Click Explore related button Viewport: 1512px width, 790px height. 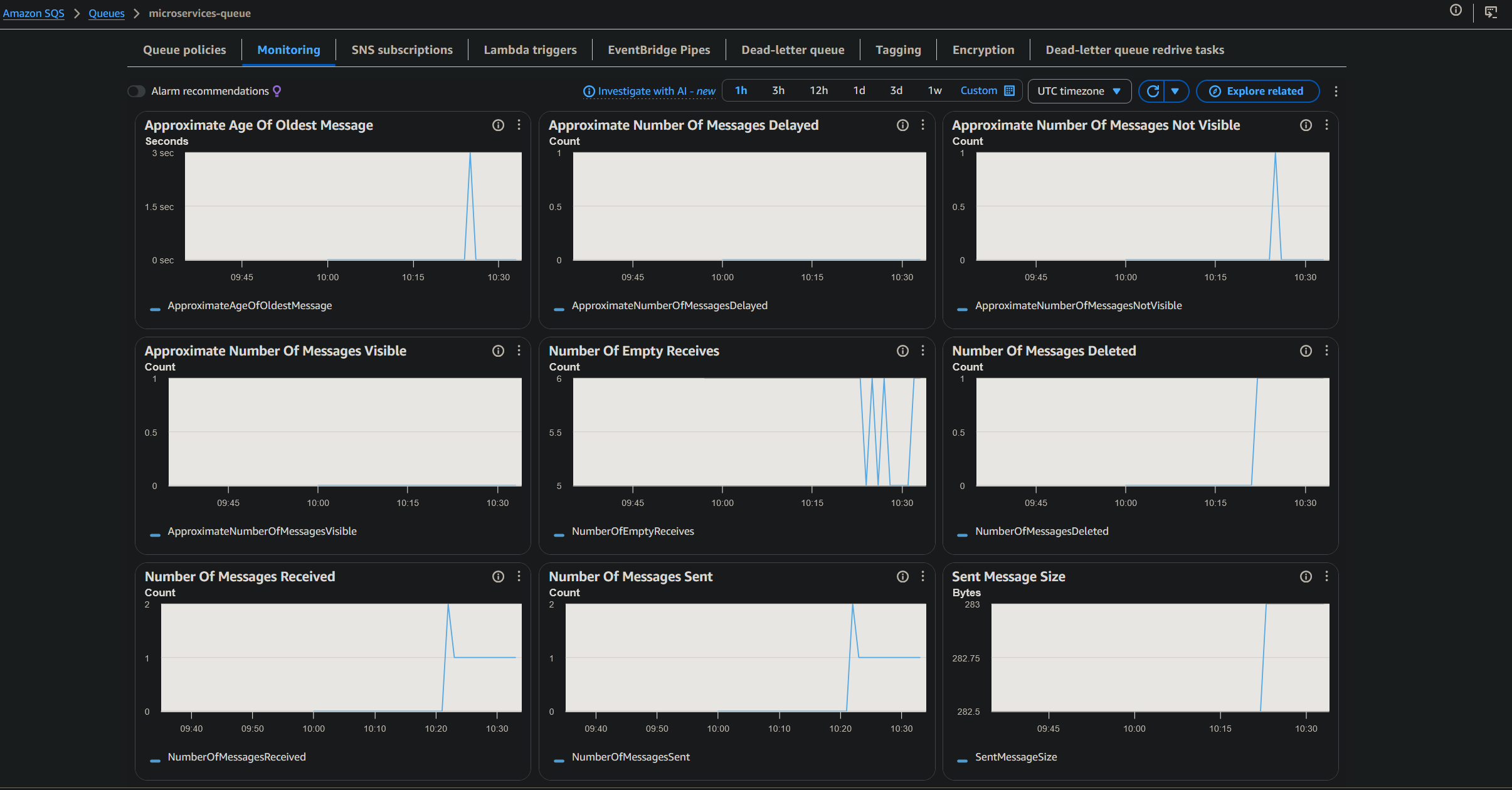coord(1257,92)
